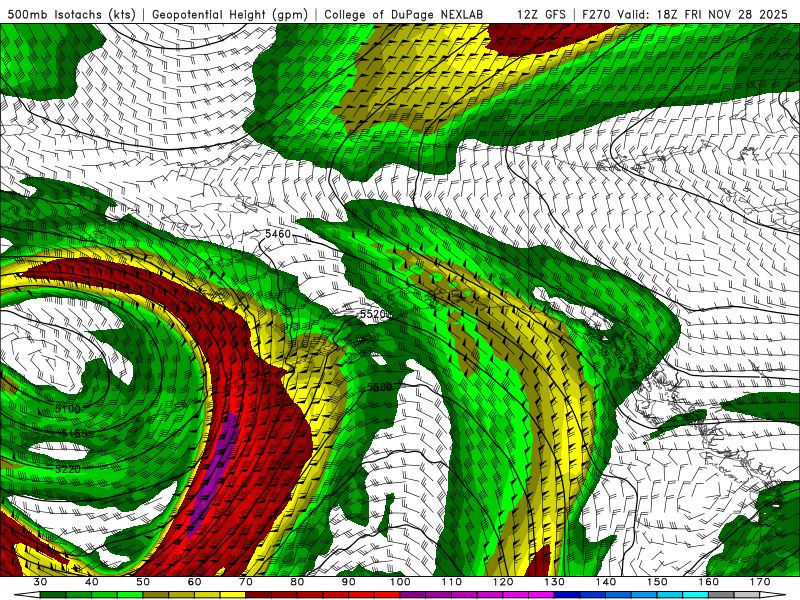Click the 5460 height contour label
Image resolution: width=800 pixels, height=600 pixels.
[x=278, y=234]
